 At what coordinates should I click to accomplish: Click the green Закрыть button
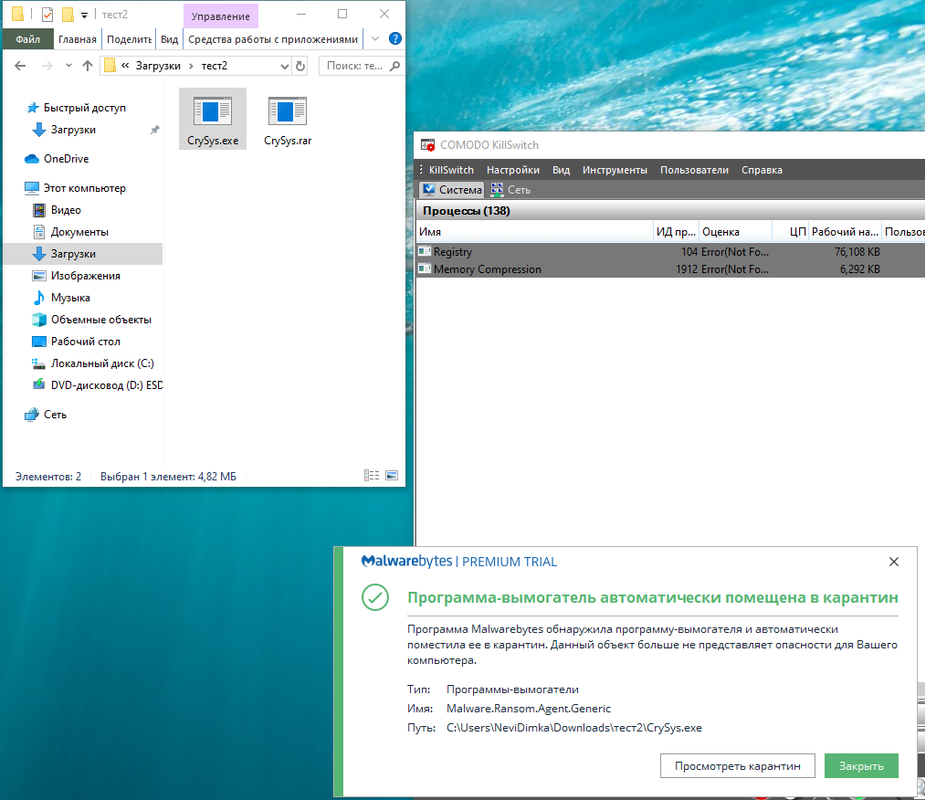click(861, 766)
